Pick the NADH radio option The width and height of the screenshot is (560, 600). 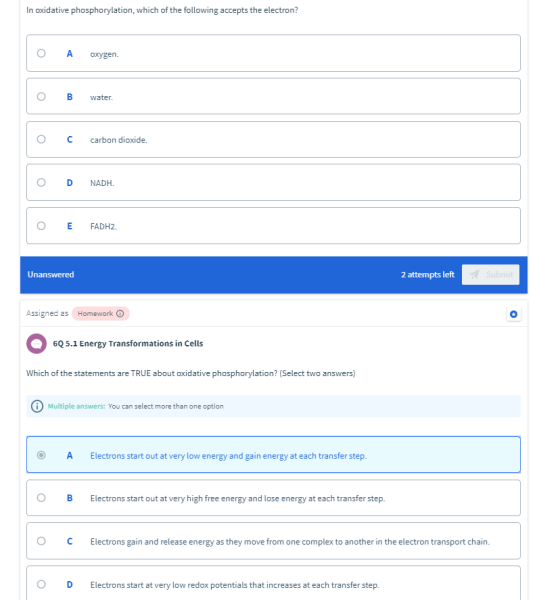click(x=41, y=183)
